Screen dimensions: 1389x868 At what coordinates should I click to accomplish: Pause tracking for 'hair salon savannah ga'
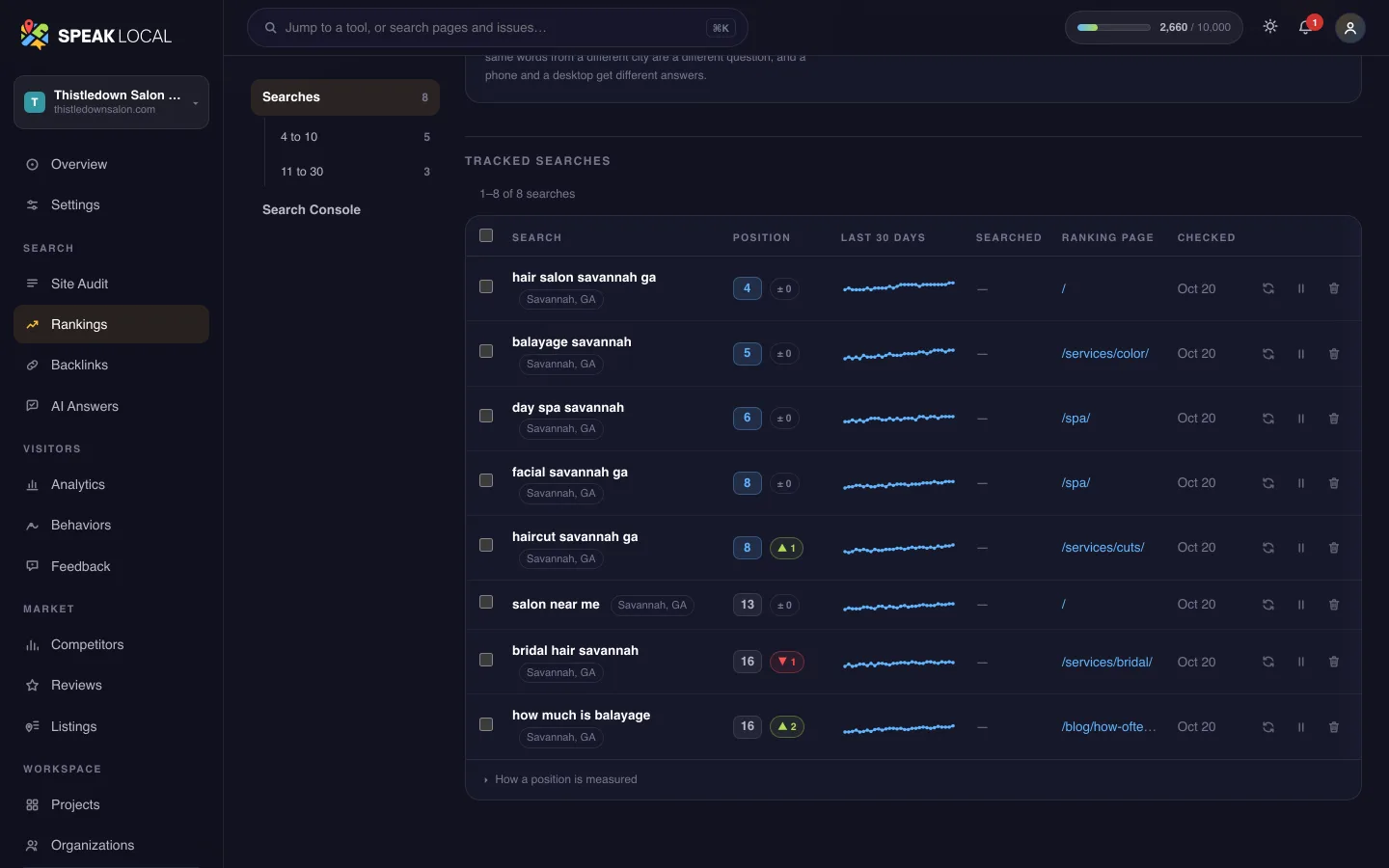[x=1301, y=288]
